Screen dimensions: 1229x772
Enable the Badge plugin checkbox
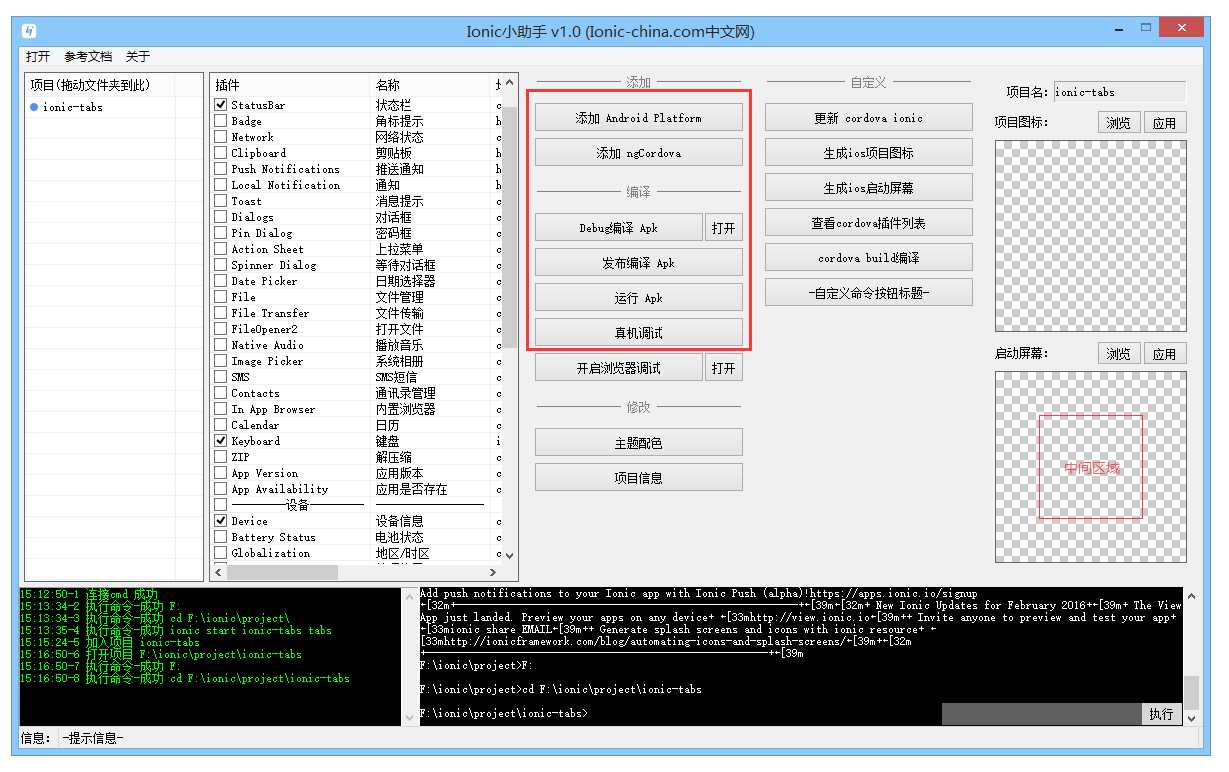(x=221, y=121)
